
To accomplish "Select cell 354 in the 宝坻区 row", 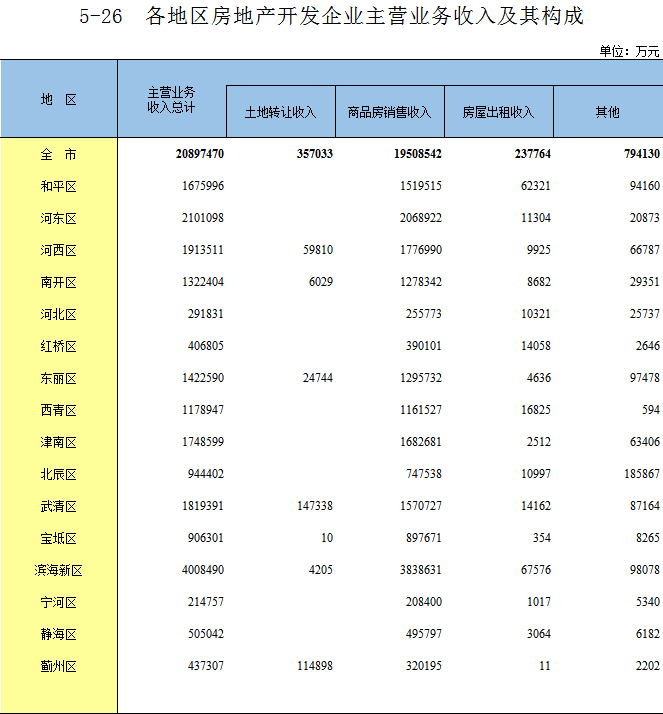I will [x=542, y=538].
